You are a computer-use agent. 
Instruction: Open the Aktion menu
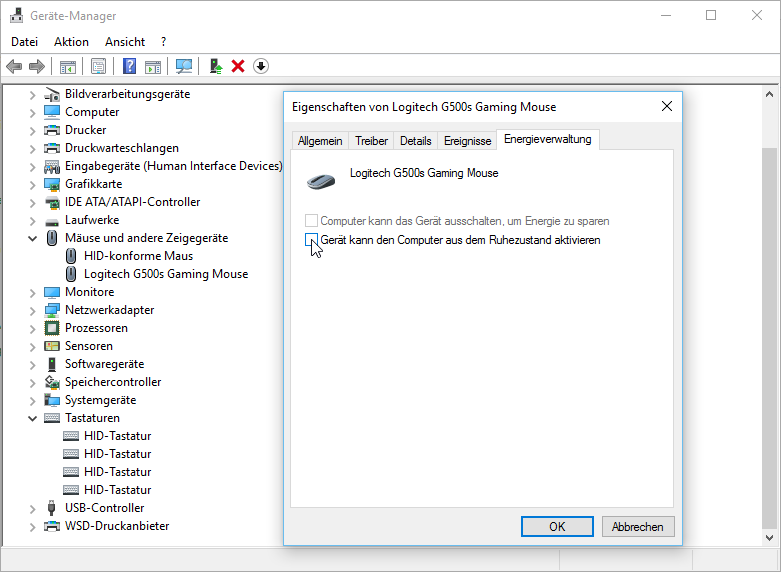point(71,42)
